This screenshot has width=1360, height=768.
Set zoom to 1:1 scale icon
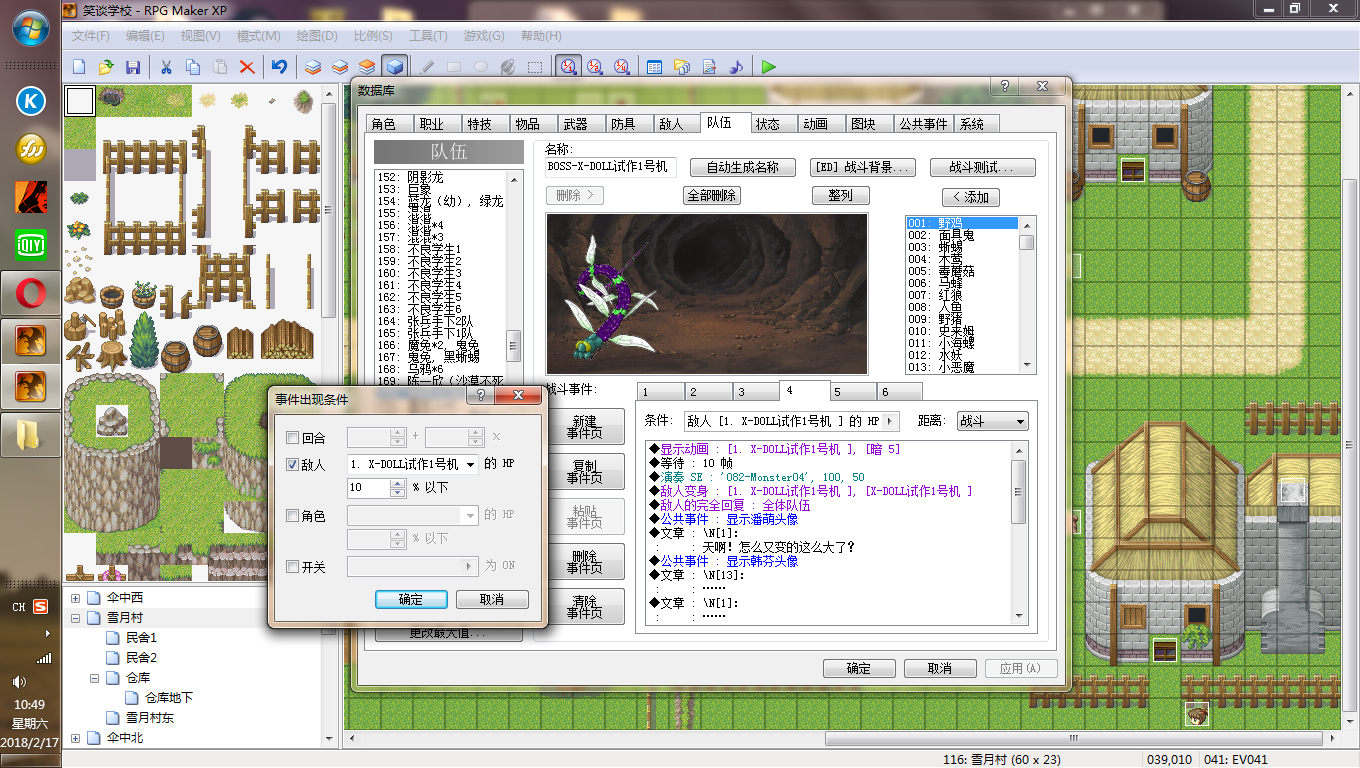568,67
